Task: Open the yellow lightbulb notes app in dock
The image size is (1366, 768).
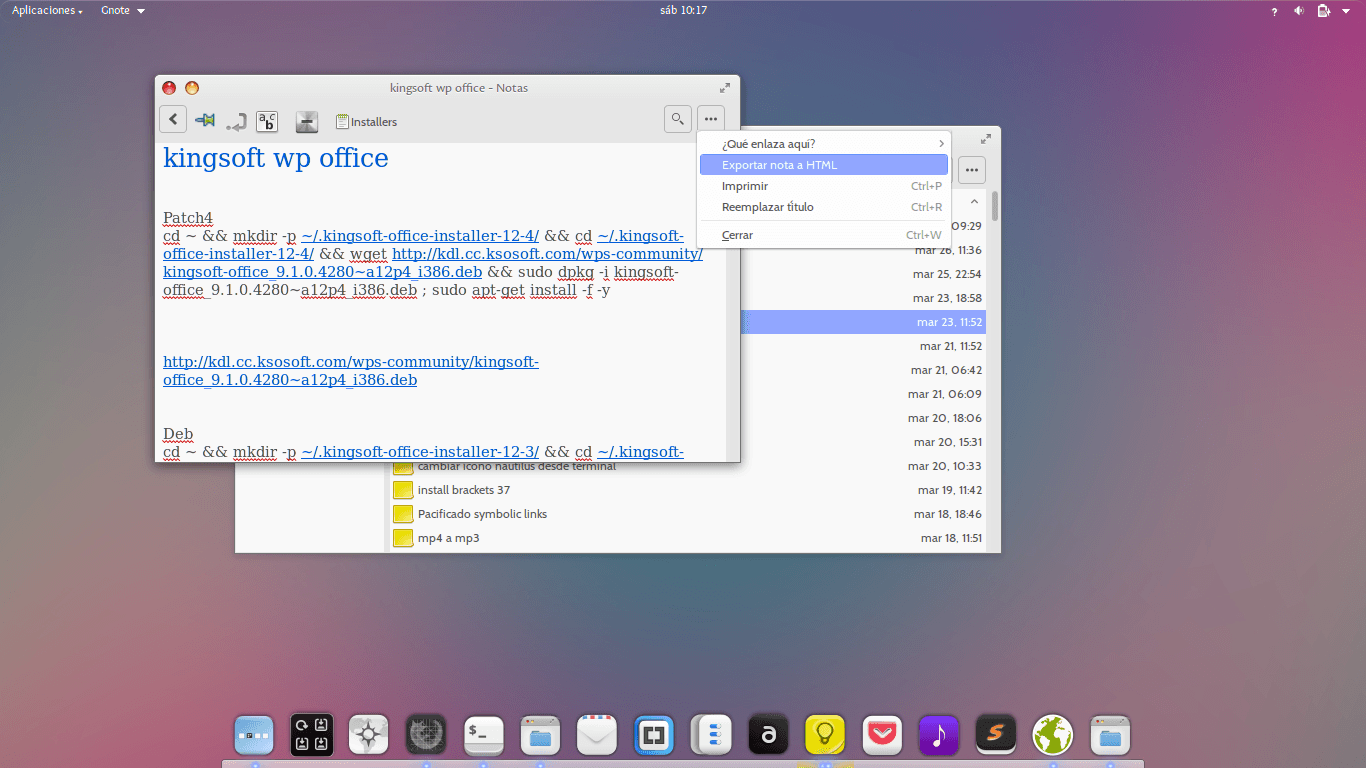Action: pos(825,735)
